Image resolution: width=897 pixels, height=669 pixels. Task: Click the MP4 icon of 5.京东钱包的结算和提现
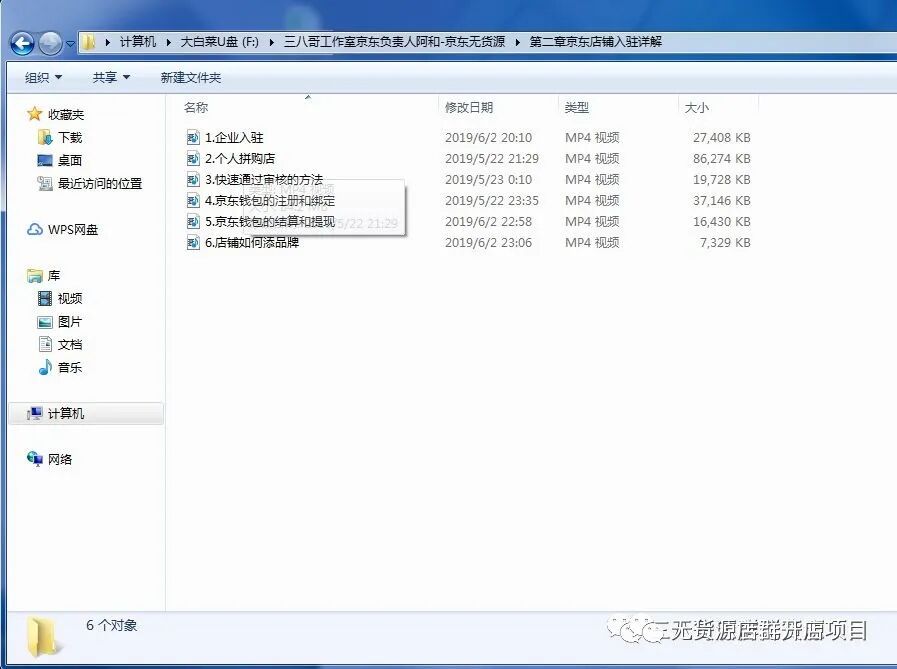193,221
